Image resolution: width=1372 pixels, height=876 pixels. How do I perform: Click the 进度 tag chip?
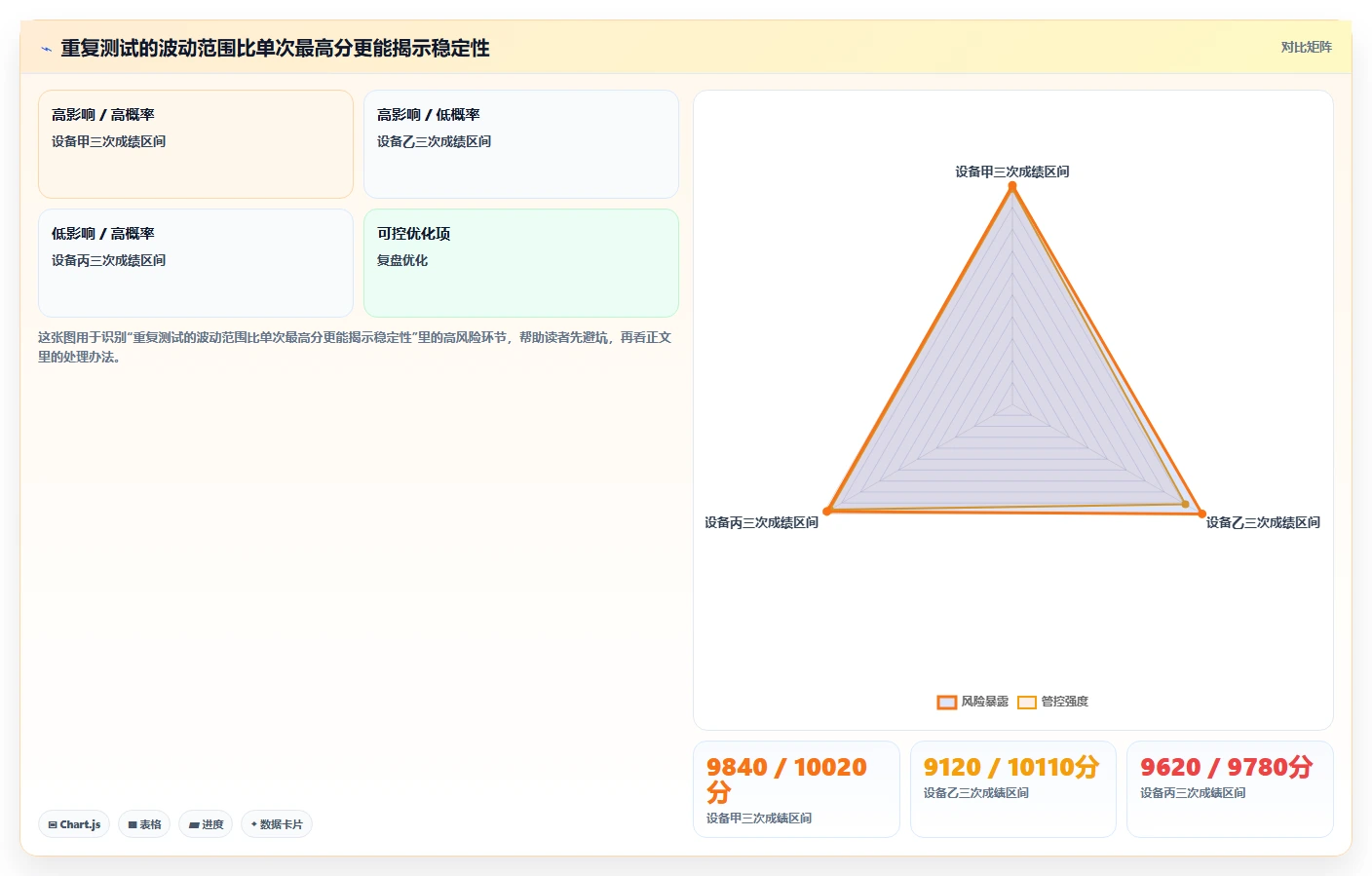[206, 824]
